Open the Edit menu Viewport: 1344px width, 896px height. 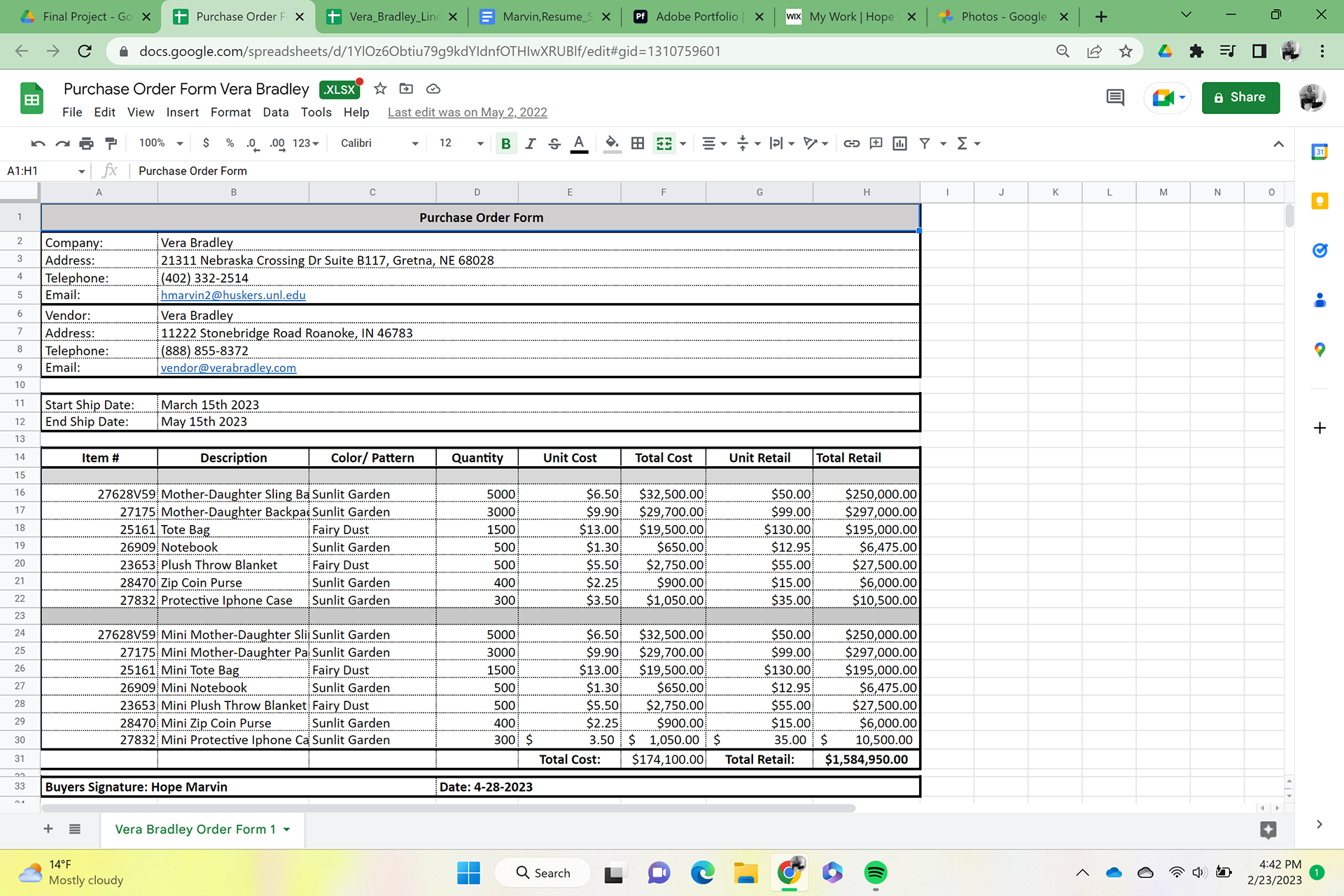(104, 112)
